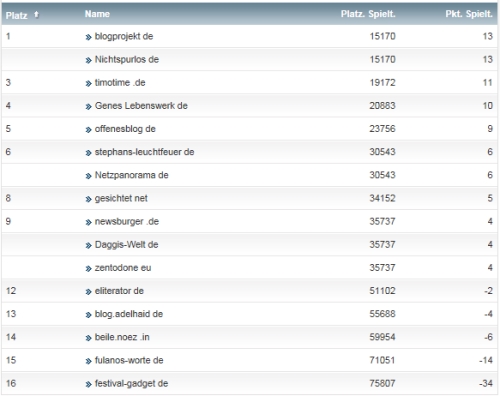
Task: Open the stephans-leuchtfeuer de link
Action: (144, 152)
